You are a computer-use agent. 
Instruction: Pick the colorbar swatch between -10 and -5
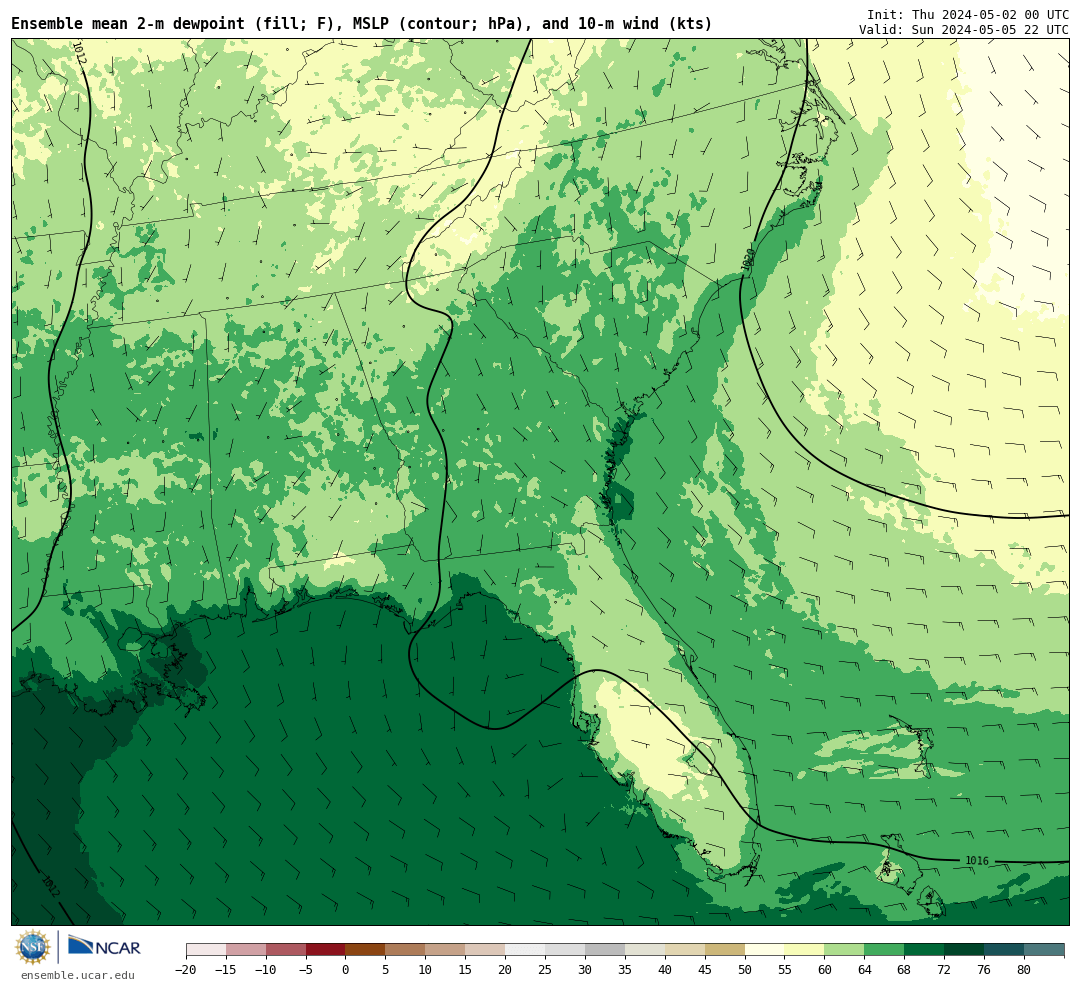point(286,950)
